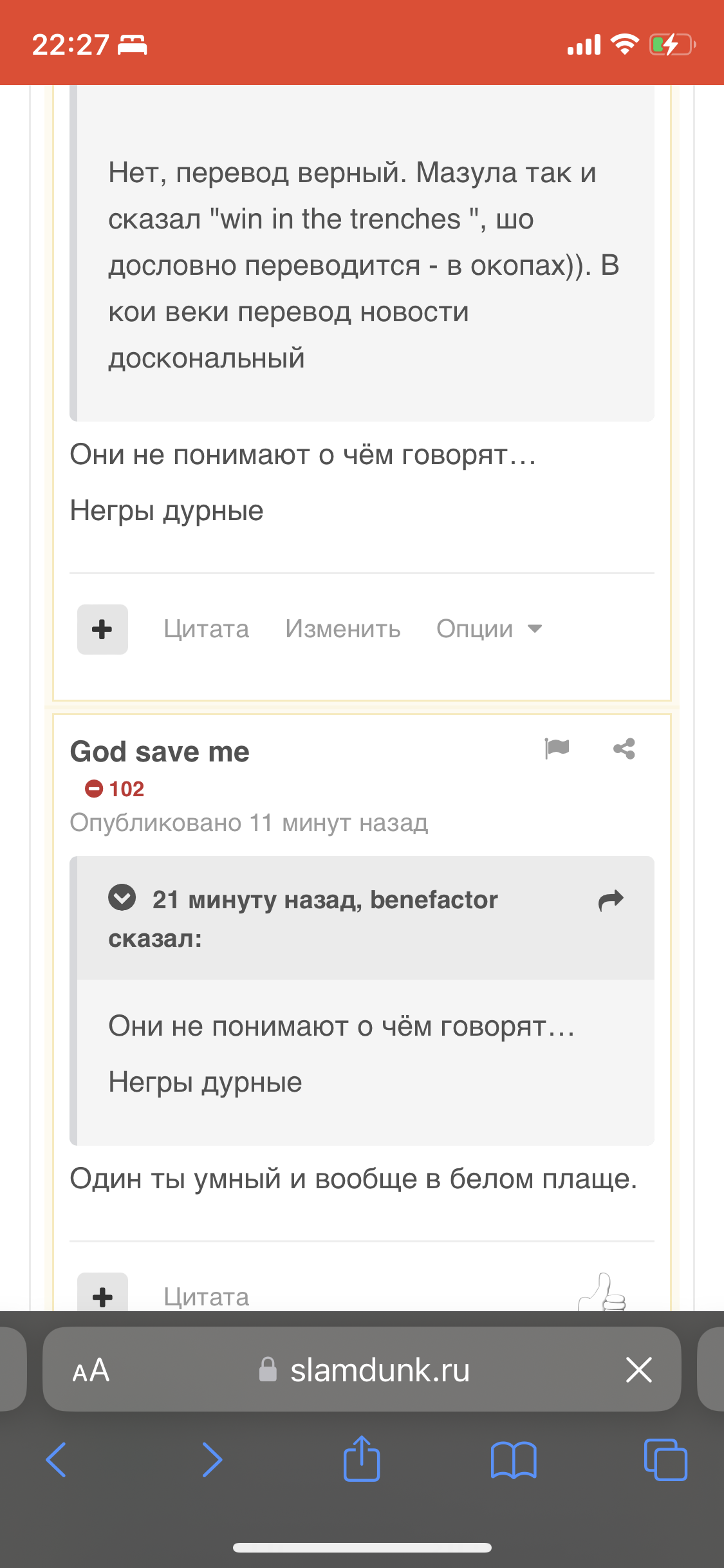The height and width of the screenshot is (1568, 724).
Task: Tap the thumbs-up like icon
Action: click(602, 1292)
